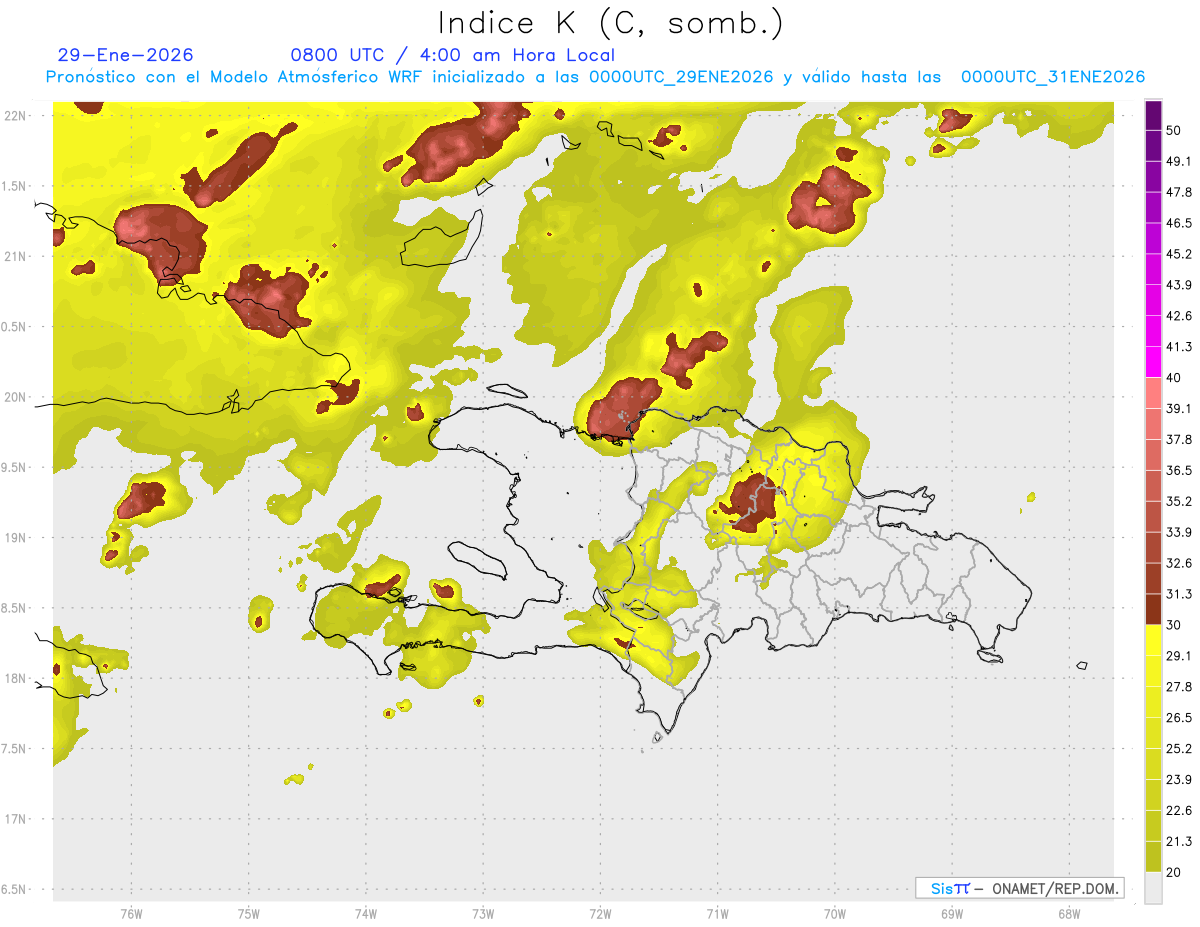This screenshot has width=1200, height=927.
Task: Select the legend value "35.2"
Action: (1180, 501)
